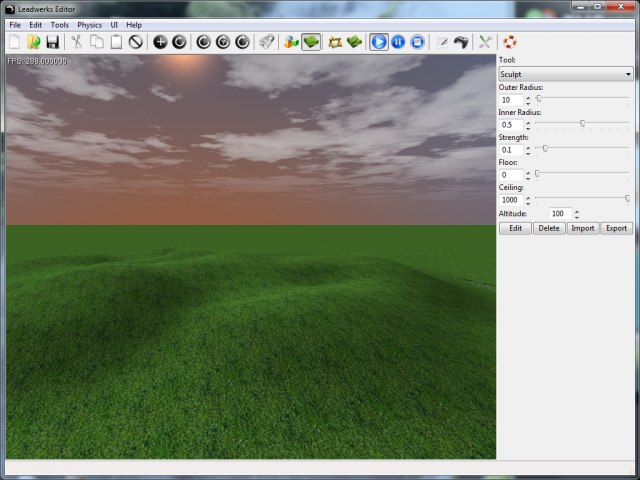Click the New scene toolbar icon
The width and height of the screenshot is (640, 480).
pyautogui.click(x=15, y=42)
